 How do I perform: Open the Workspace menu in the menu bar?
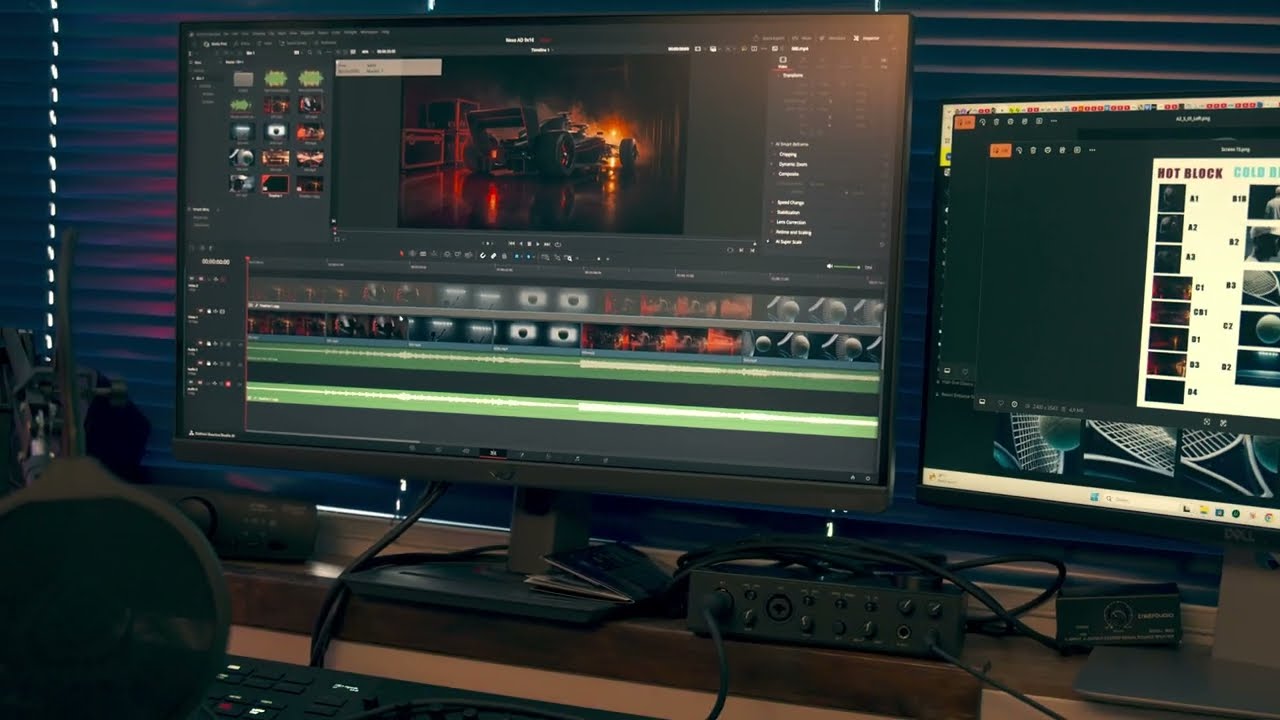pos(369,32)
